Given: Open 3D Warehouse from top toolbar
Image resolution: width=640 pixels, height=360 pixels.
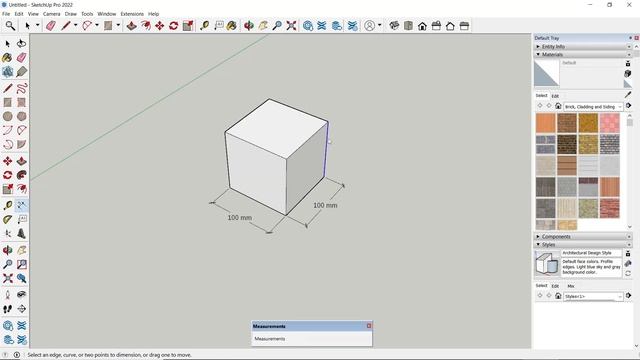Looking at the screenshot, I should [x=308, y=26].
